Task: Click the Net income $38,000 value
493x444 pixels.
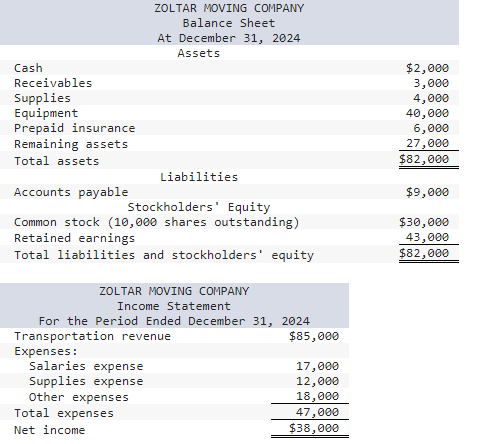Action: [x=314, y=428]
